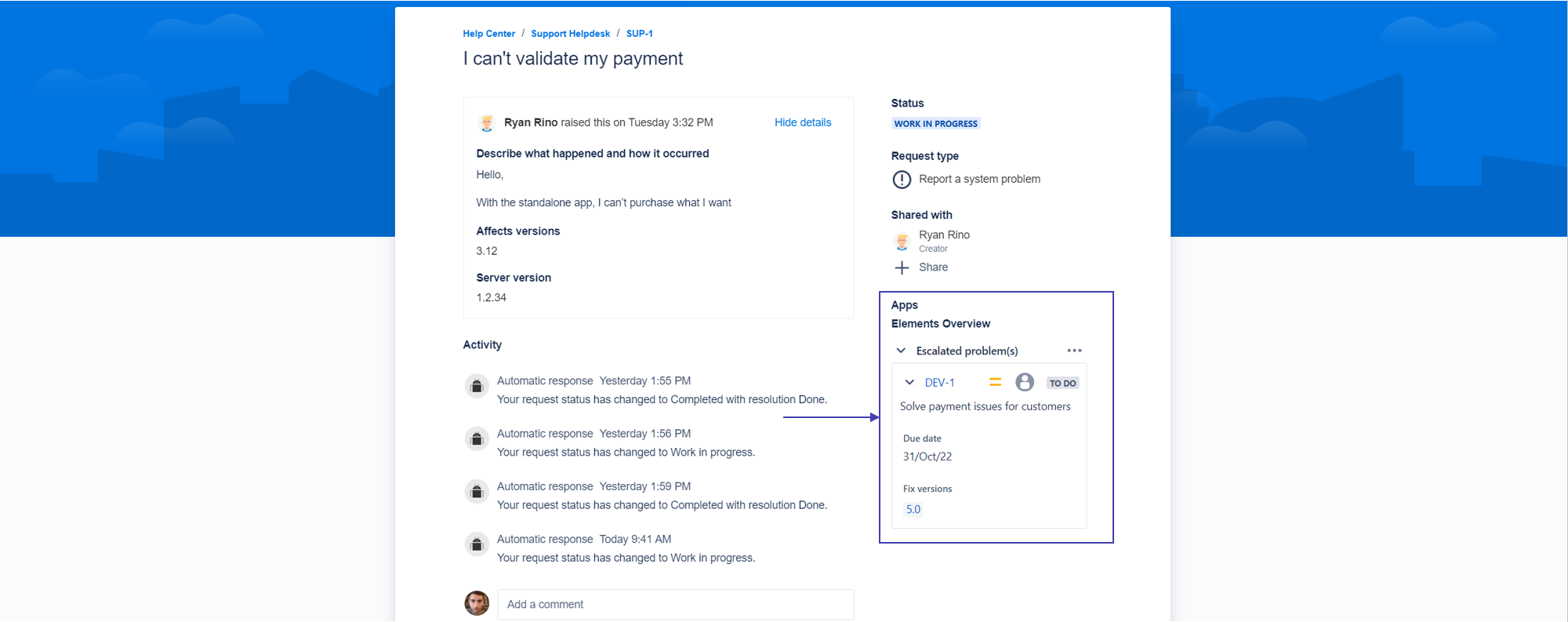This screenshot has height=622, width=1568.
Task: Click the assignee avatar icon on DEV-1
Action: (x=1024, y=382)
